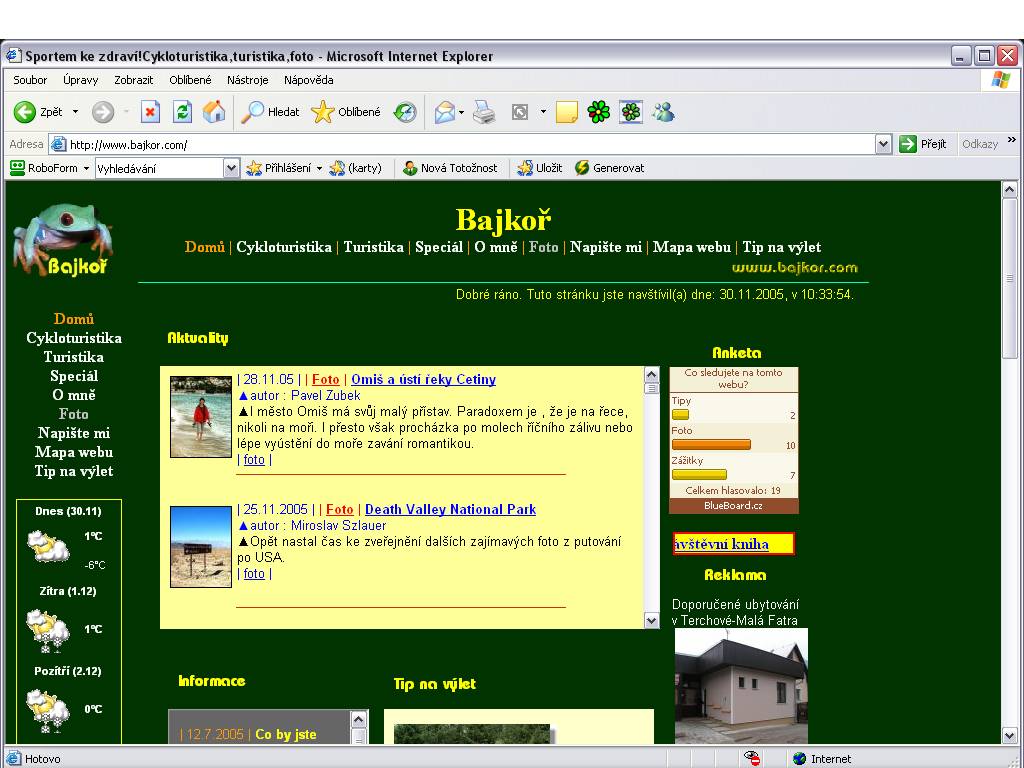This screenshot has width=1024, height=768.
Task: Click news box scroll-down arrow
Action: tap(651, 620)
